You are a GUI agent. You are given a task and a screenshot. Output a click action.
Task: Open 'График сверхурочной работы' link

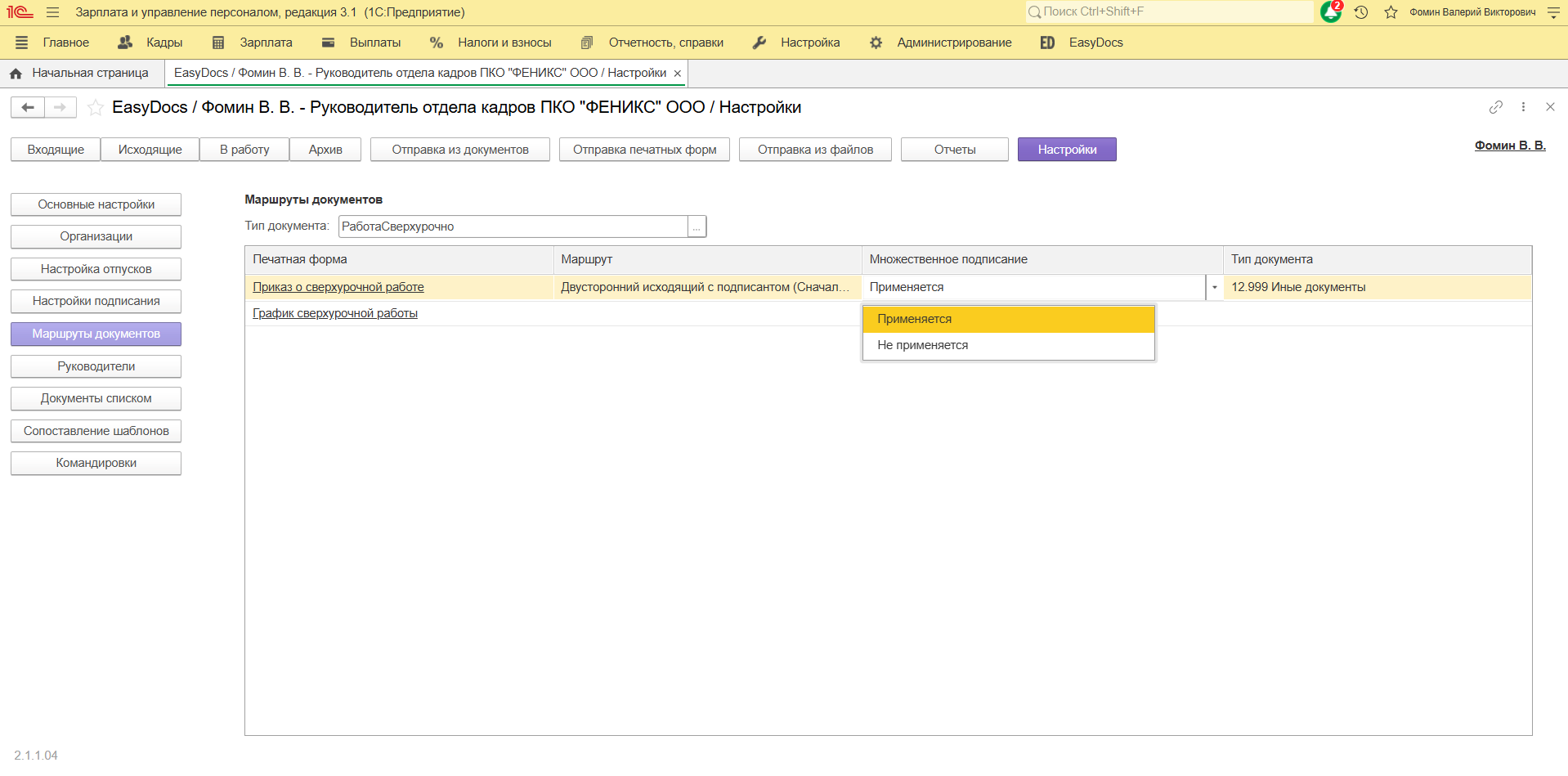pyautogui.click(x=335, y=313)
